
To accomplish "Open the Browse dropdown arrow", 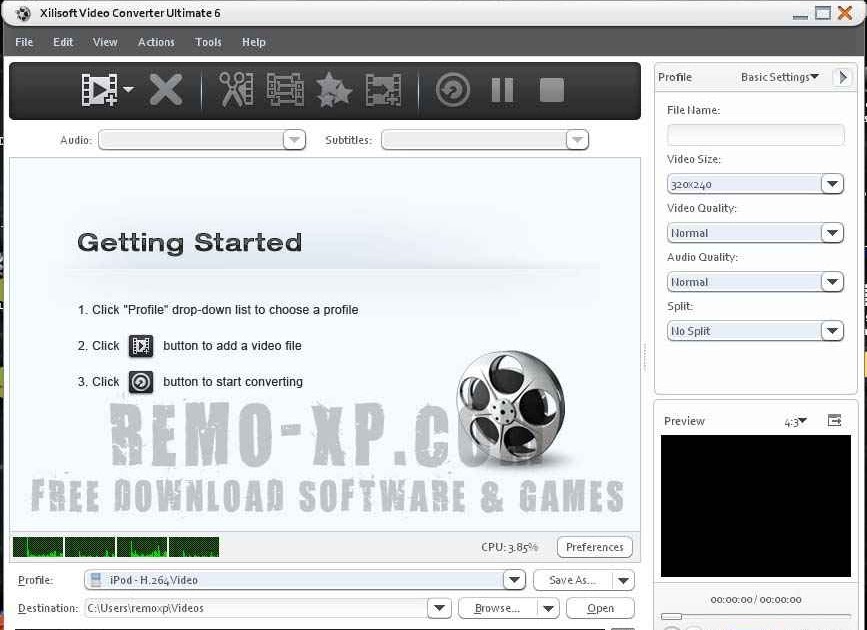I will [549, 608].
